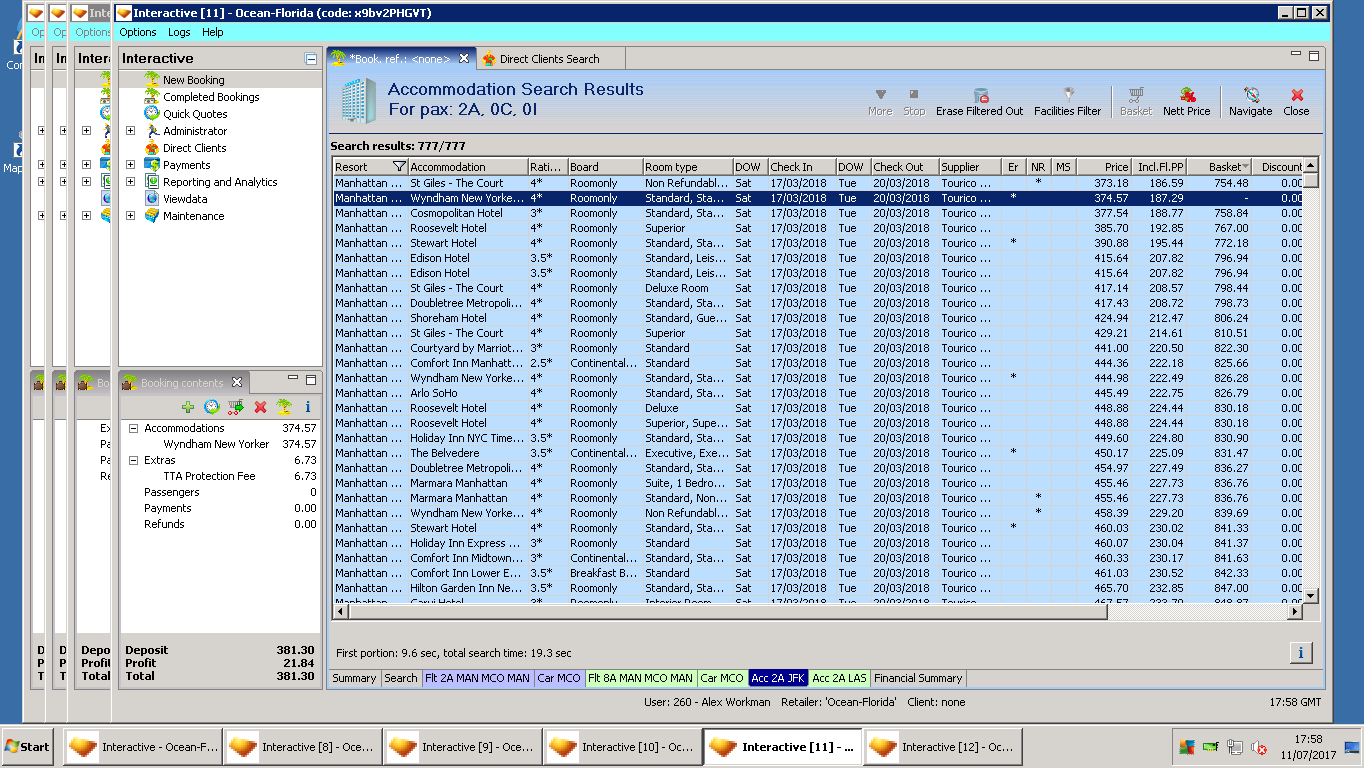Open the Resort column filter dropdown
The height and width of the screenshot is (768, 1364).
pos(399,167)
